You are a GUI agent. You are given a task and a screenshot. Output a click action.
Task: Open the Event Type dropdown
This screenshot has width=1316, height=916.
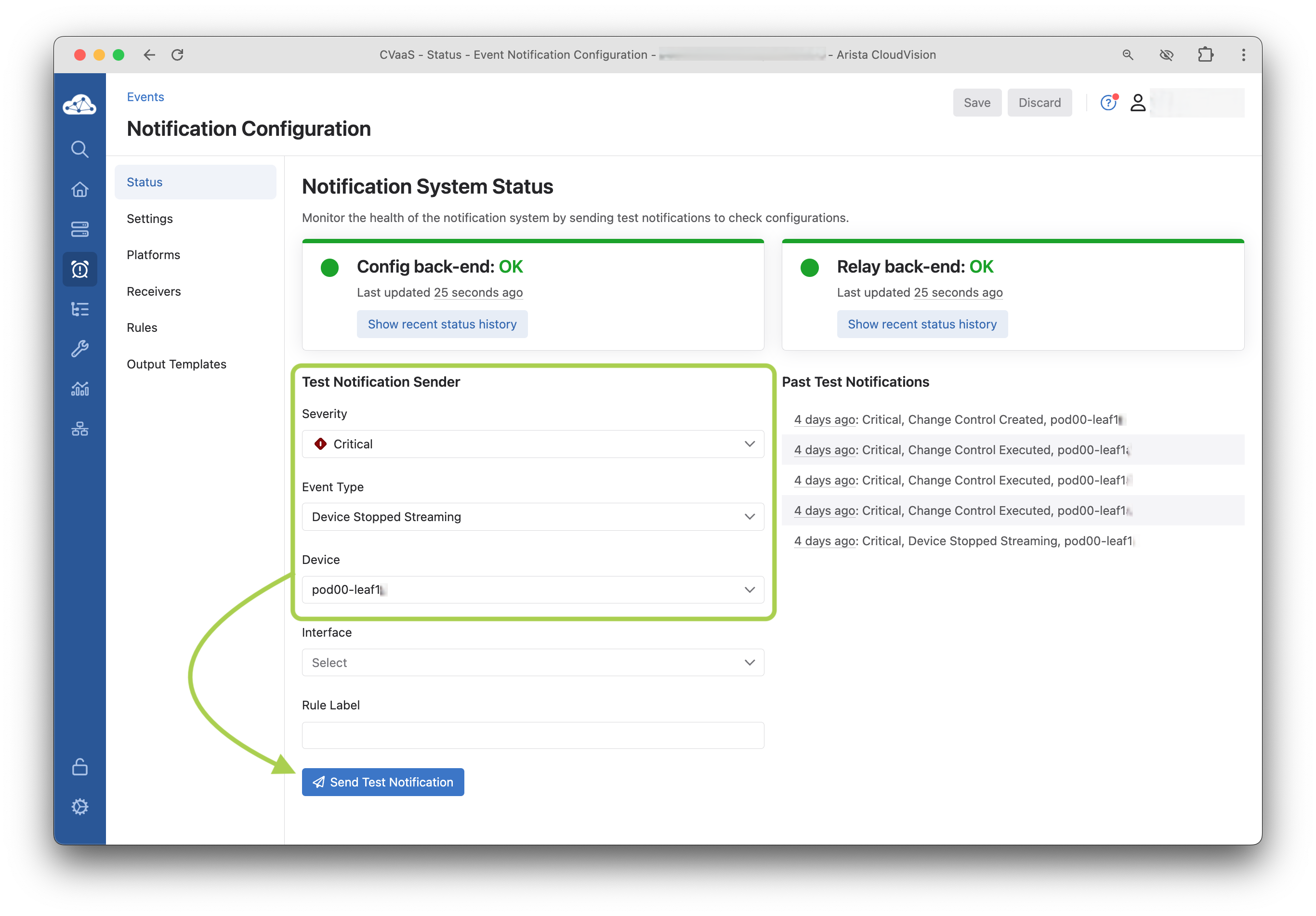(x=532, y=517)
